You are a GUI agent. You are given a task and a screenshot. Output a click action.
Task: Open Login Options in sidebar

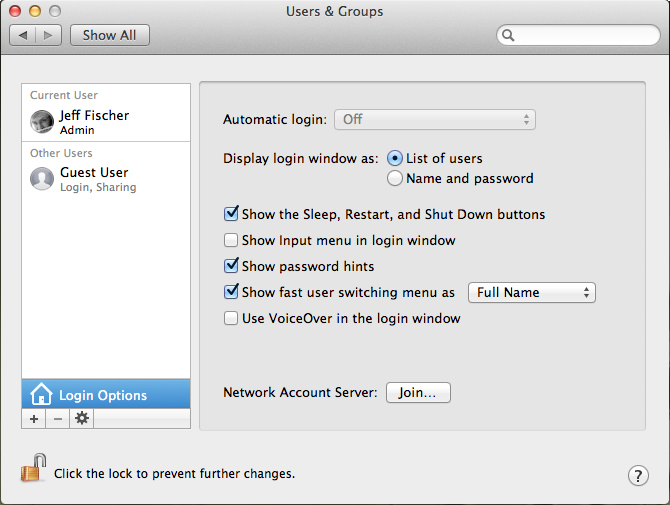(x=106, y=394)
